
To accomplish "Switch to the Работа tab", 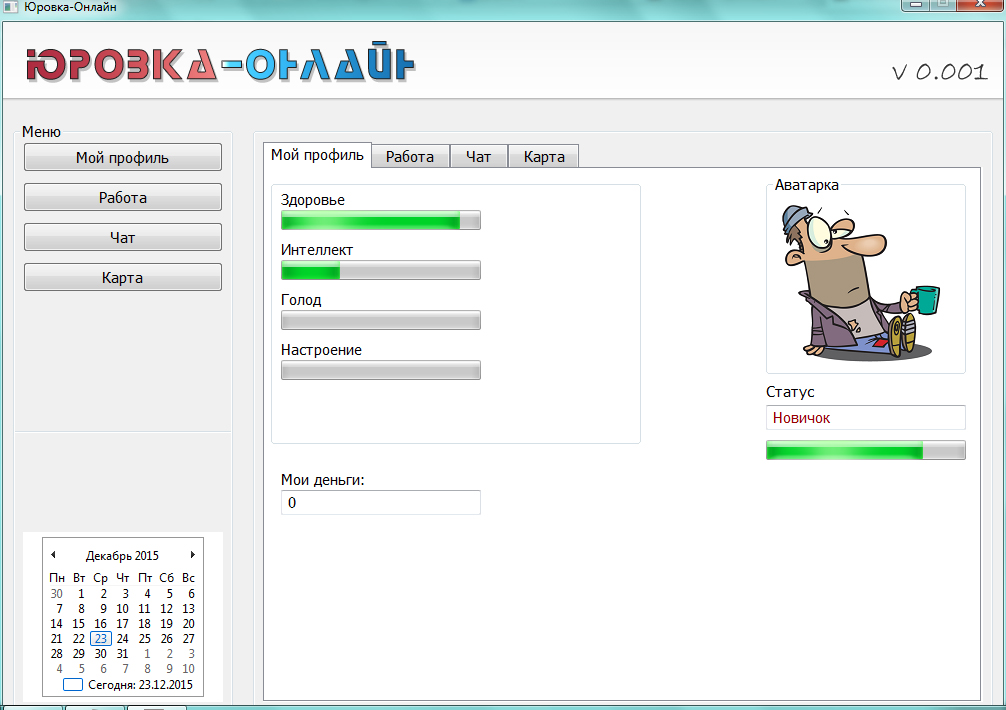I will tap(410, 157).
